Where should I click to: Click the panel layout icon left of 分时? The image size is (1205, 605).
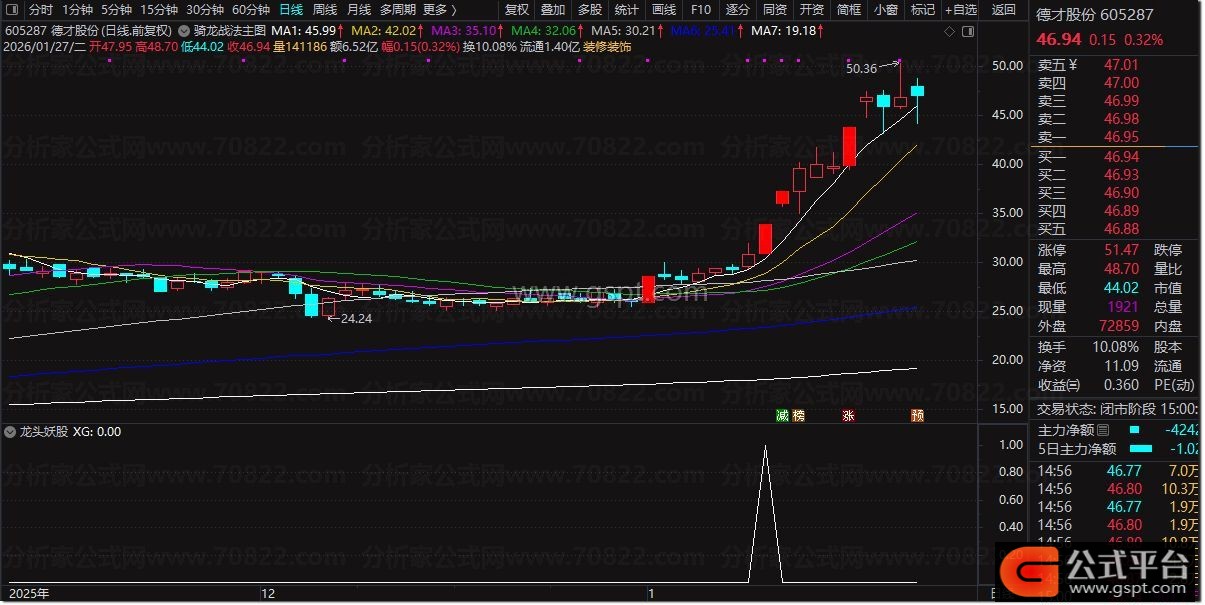pyautogui.click(x=12, y=10)
